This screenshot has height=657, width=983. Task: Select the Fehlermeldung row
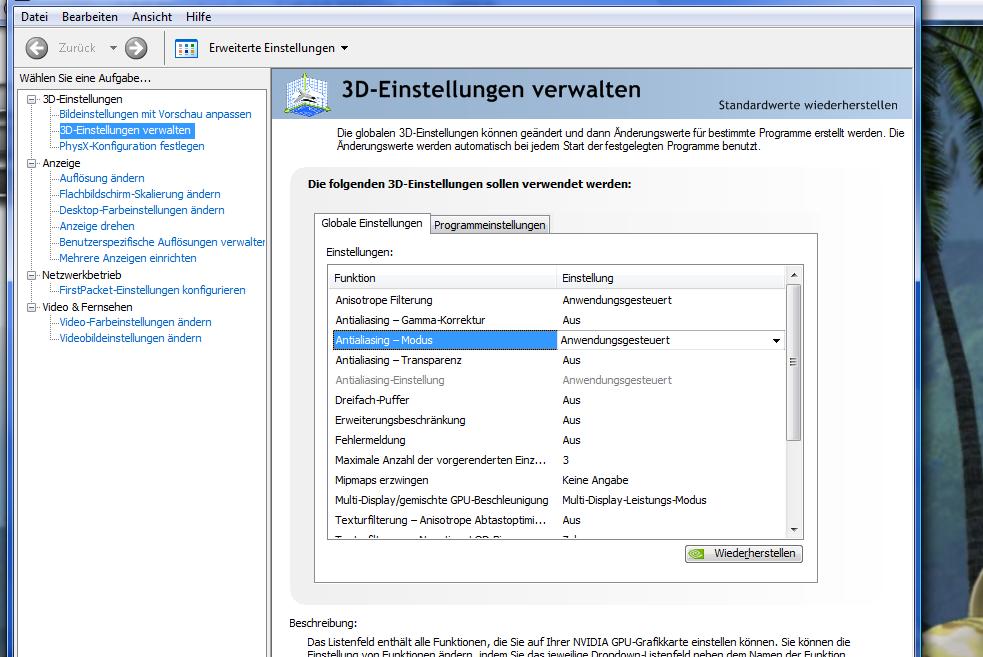point(558,440)
